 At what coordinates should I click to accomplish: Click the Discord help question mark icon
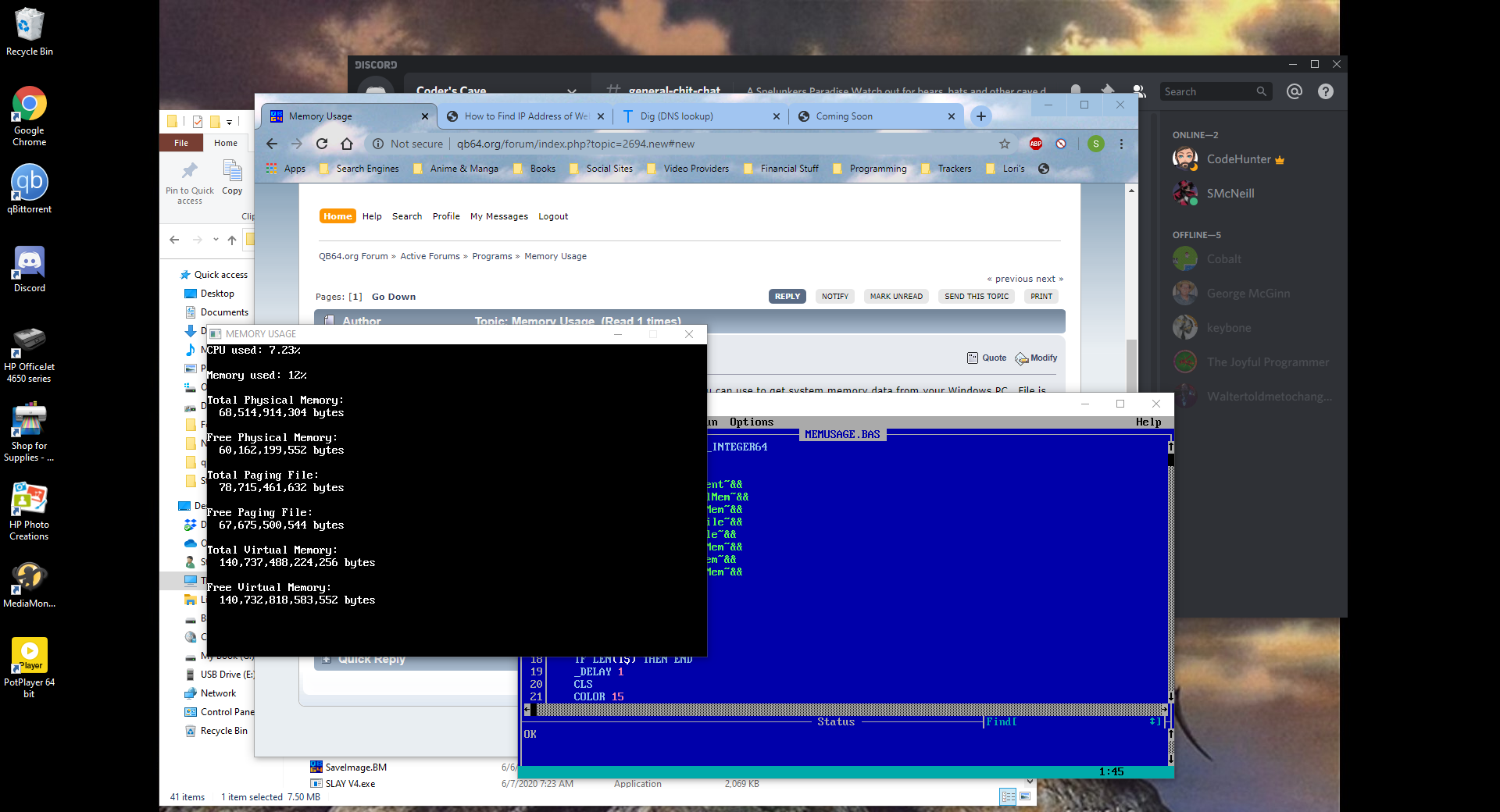click(1326, 91)
